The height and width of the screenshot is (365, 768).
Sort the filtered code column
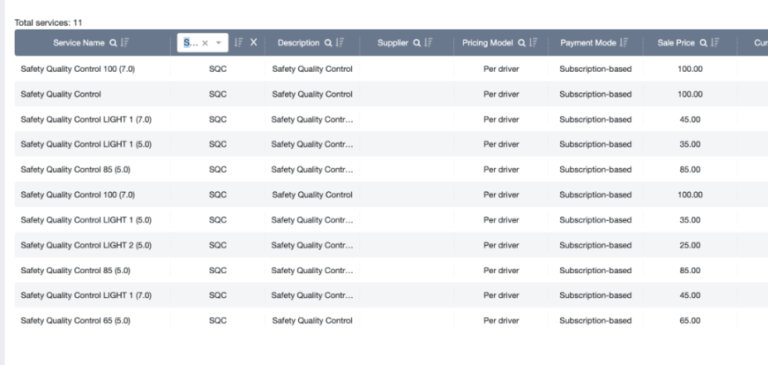click(x=239, y=43)
